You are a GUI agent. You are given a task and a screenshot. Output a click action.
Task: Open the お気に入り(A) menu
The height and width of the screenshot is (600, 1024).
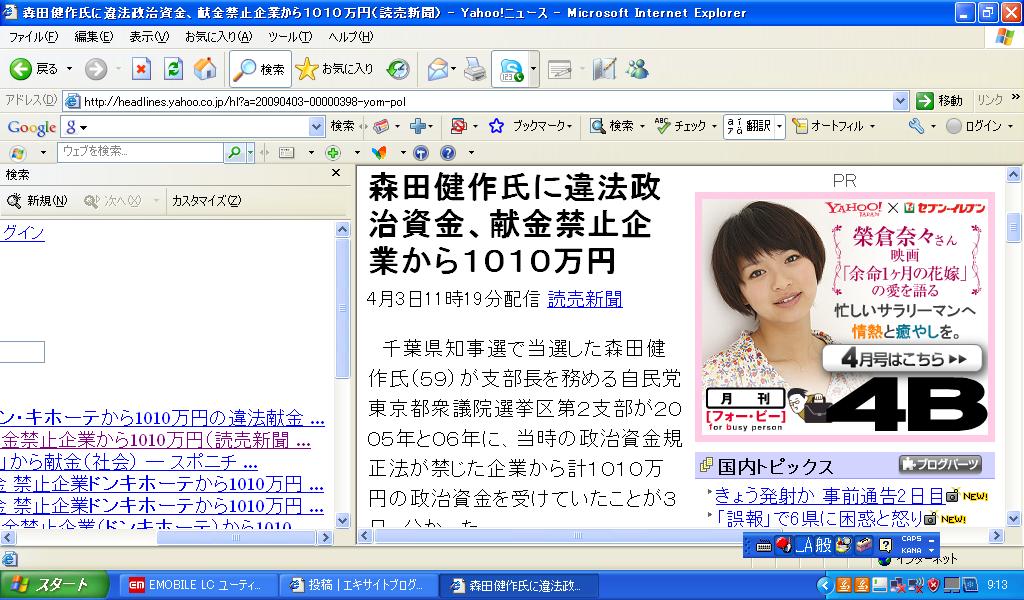218,37
